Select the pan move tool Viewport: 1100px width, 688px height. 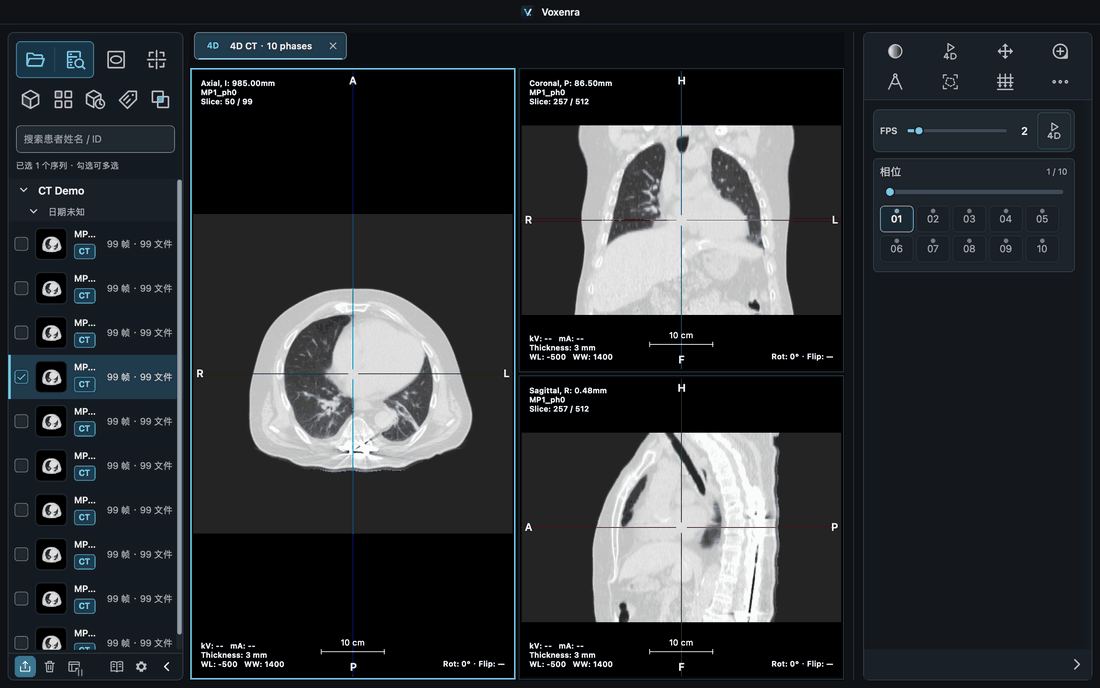coord(1005,51)
